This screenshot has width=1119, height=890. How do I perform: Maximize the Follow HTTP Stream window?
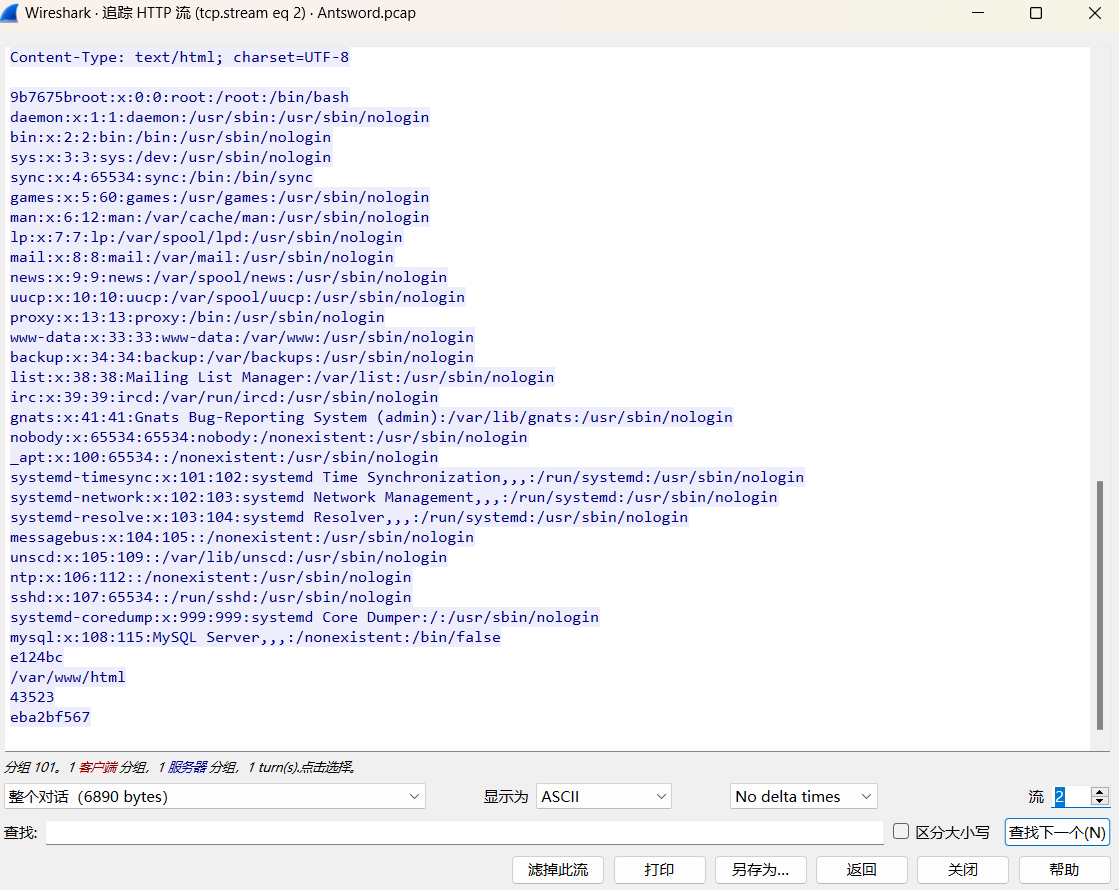point(1036,13)
